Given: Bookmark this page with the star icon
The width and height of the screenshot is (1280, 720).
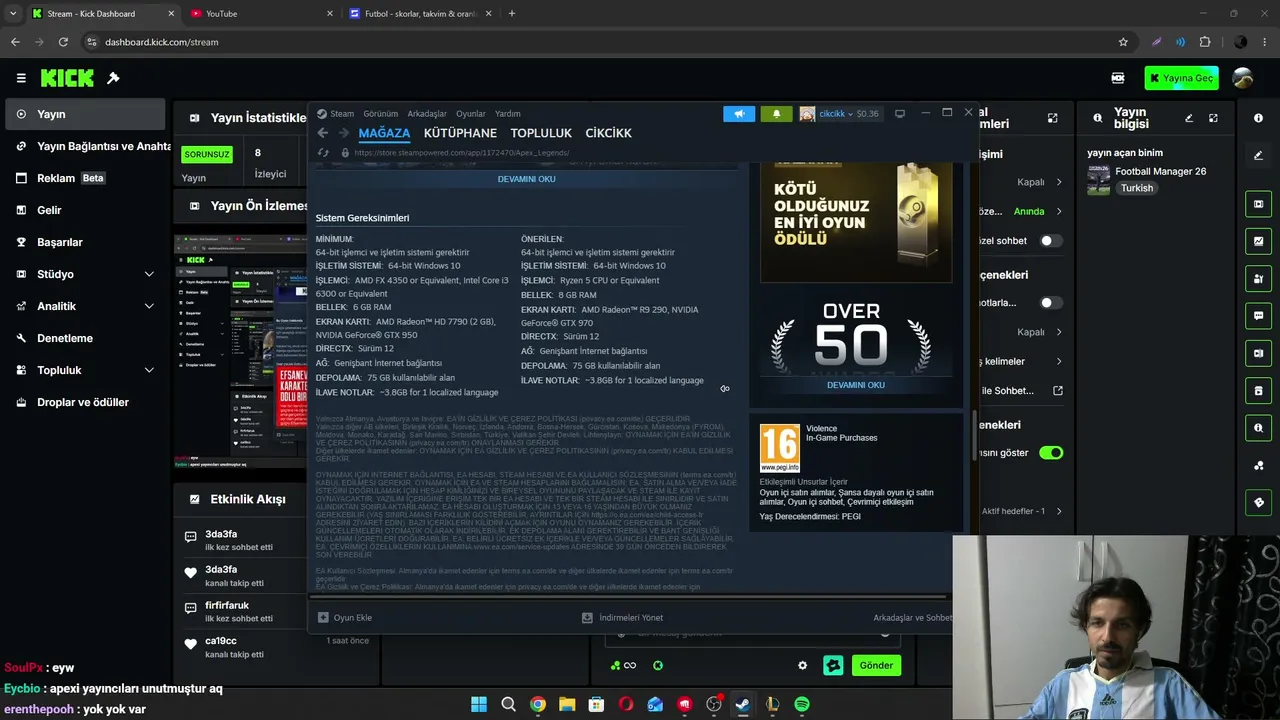Looking at the screenshot, I should (x=1123, y=42).
